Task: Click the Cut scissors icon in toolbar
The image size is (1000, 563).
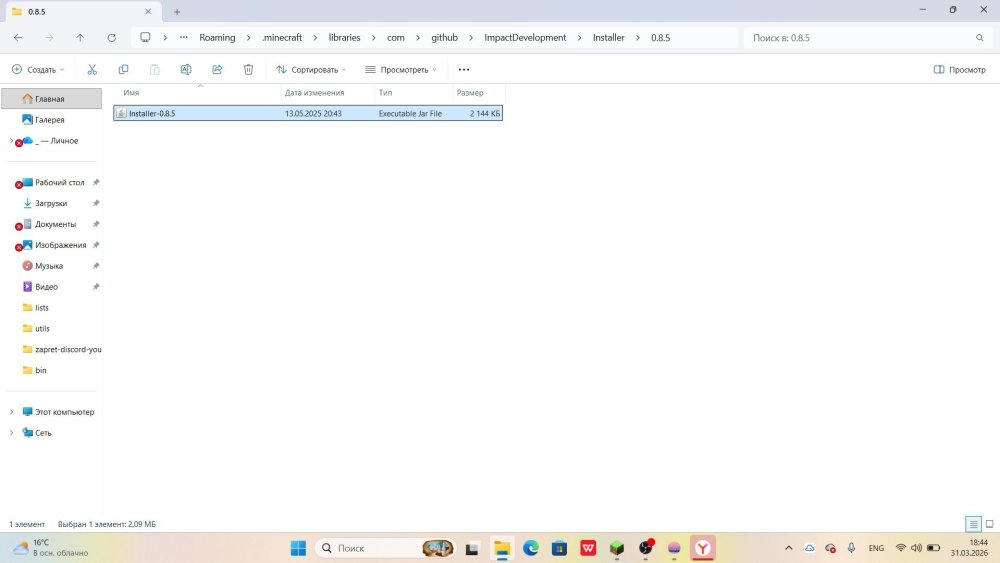Action: pos(92,70)
